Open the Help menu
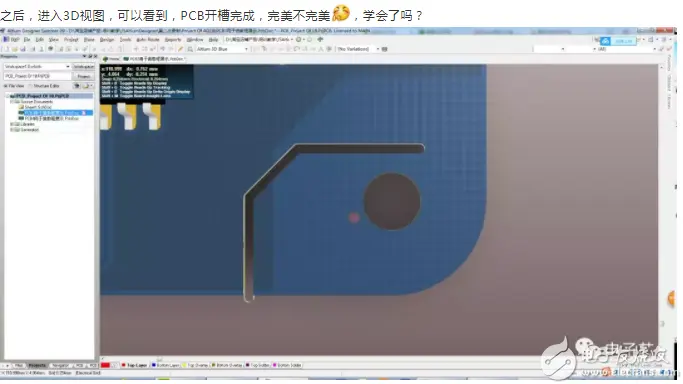This screenshot has height=384, width=683. pyautogui.click(x=213, y=40)
